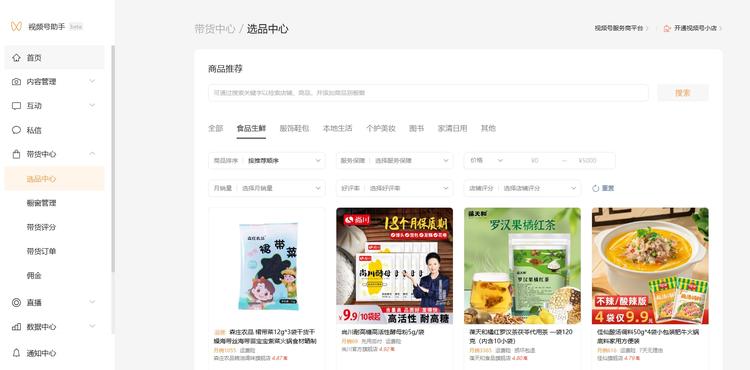Open 选品中心 in sidebar
The image size is (750, 370).
(x=55, y=179)
